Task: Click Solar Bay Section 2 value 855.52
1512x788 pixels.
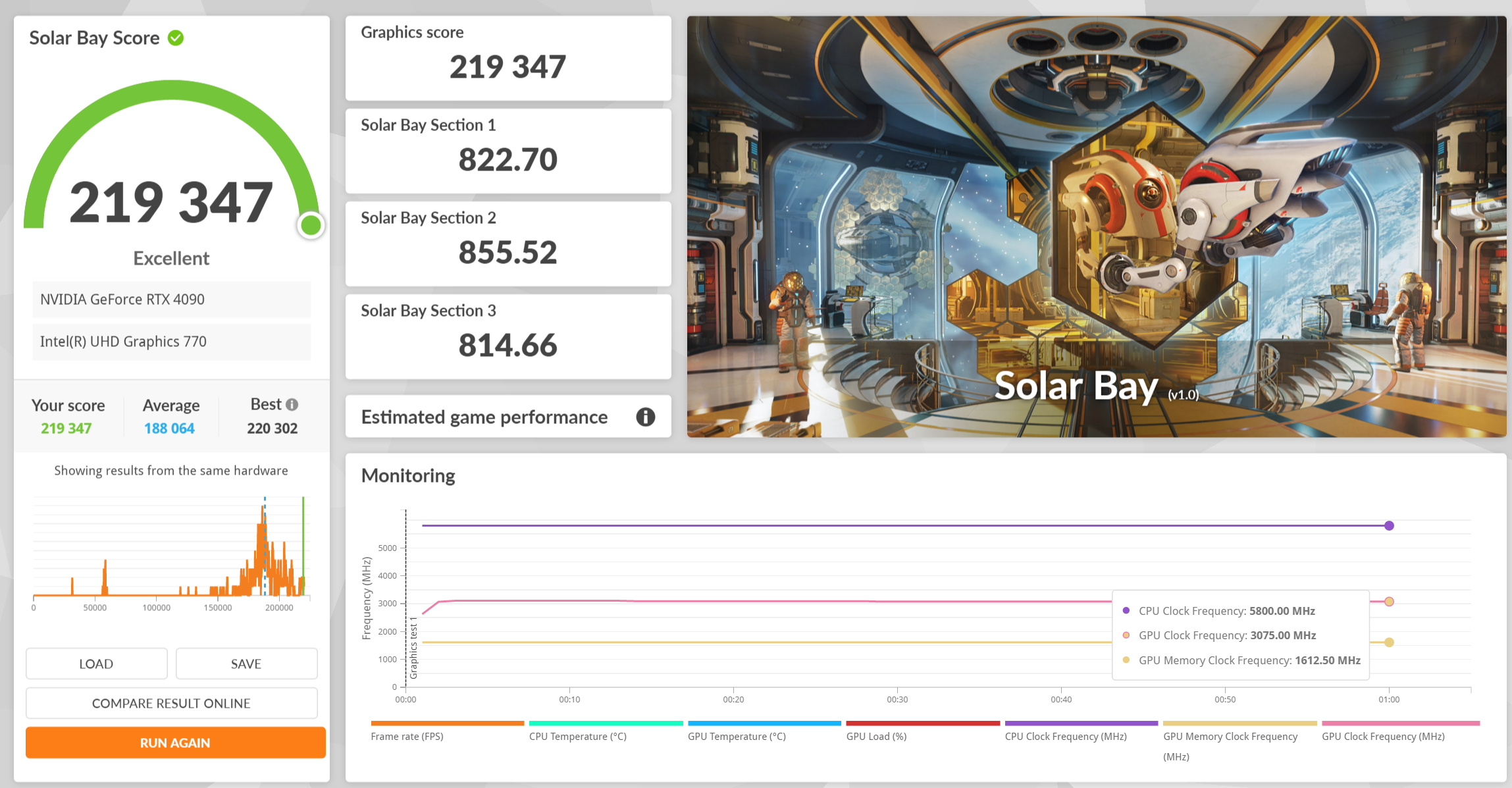Action: pyautogui.click(x=508, y=252)
